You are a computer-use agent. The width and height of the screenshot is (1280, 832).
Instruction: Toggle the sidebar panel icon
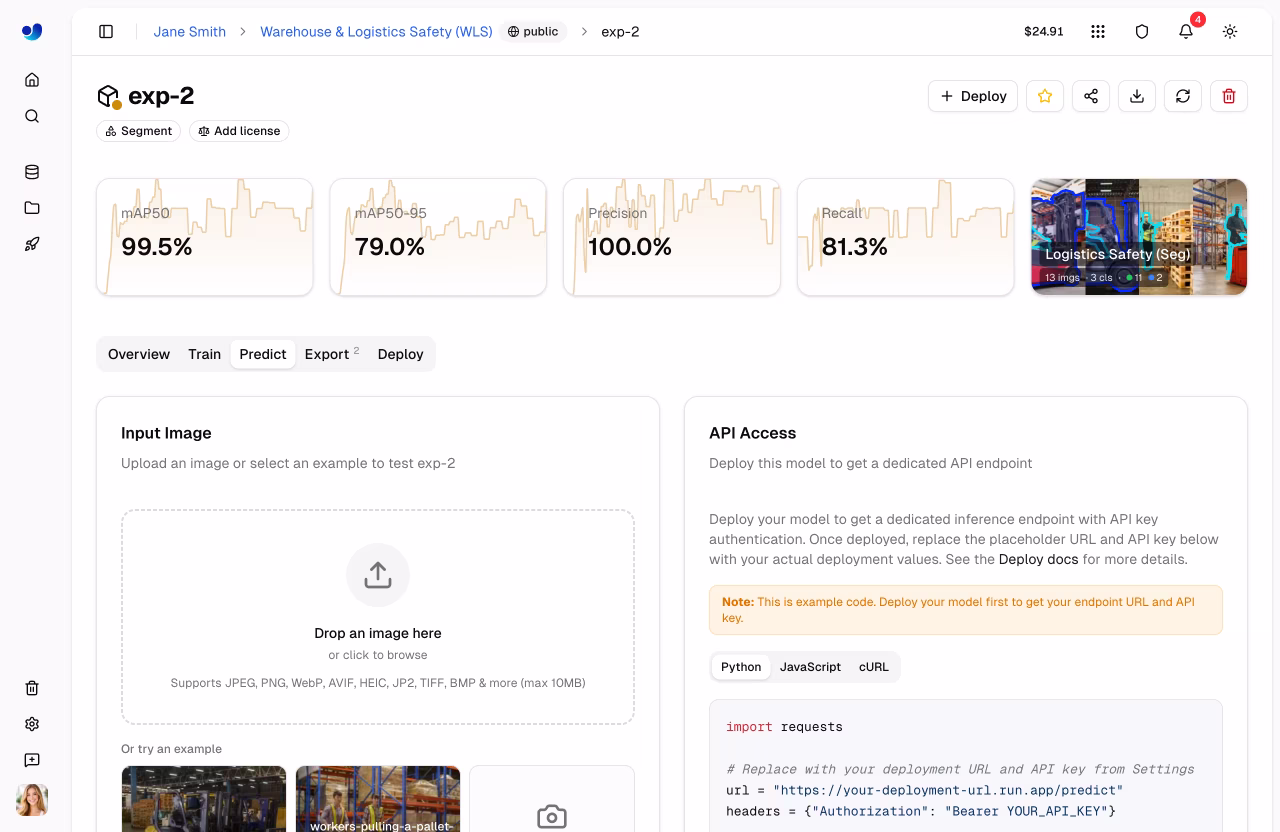click(x=106, y=32)
